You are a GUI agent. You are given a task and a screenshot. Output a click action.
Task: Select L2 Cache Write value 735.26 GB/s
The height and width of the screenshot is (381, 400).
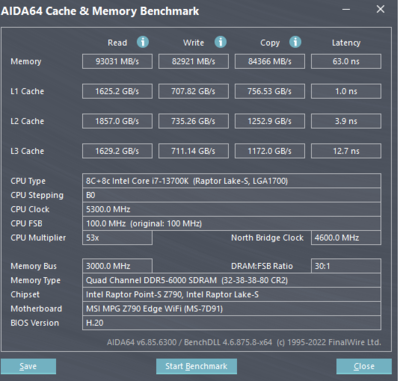coord(193,121)
